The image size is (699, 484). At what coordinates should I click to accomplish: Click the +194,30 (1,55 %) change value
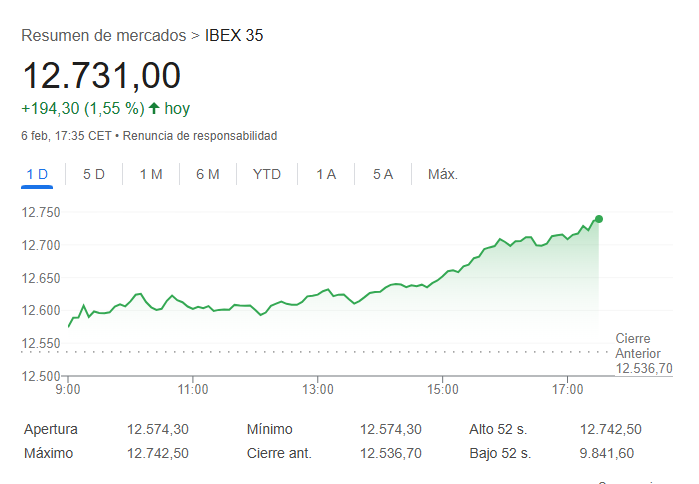coord(82,108)
